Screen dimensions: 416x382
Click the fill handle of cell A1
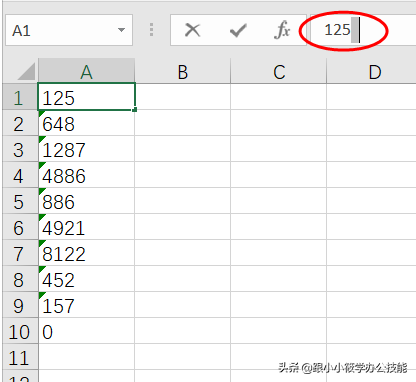tap(134, 109)
